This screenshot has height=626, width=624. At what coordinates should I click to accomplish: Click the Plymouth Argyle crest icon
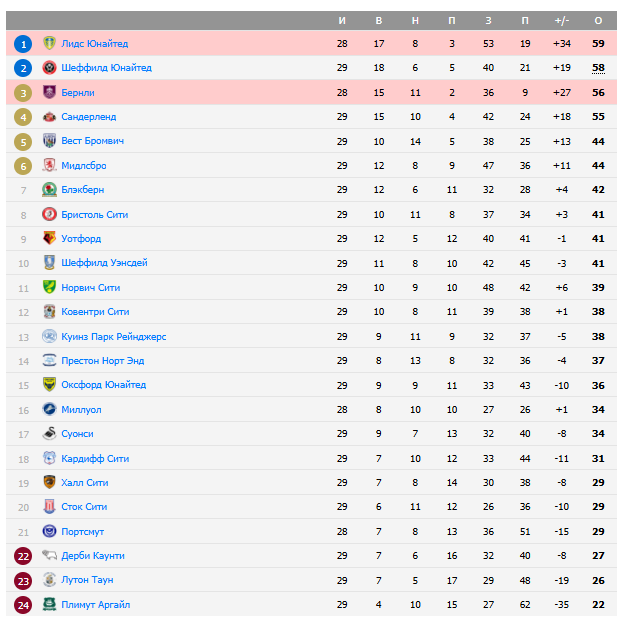(49, 605)
